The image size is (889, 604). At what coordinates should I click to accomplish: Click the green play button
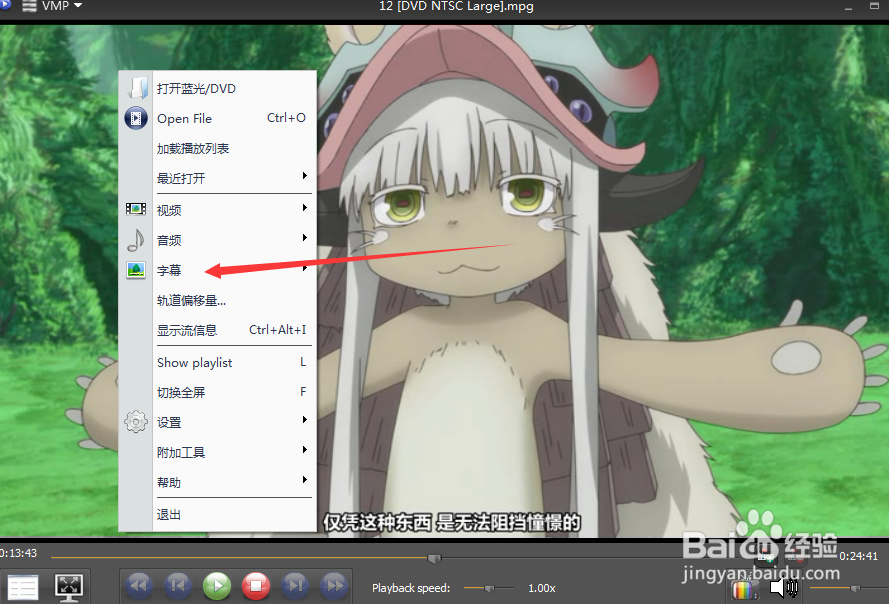[x=217, y=586]
